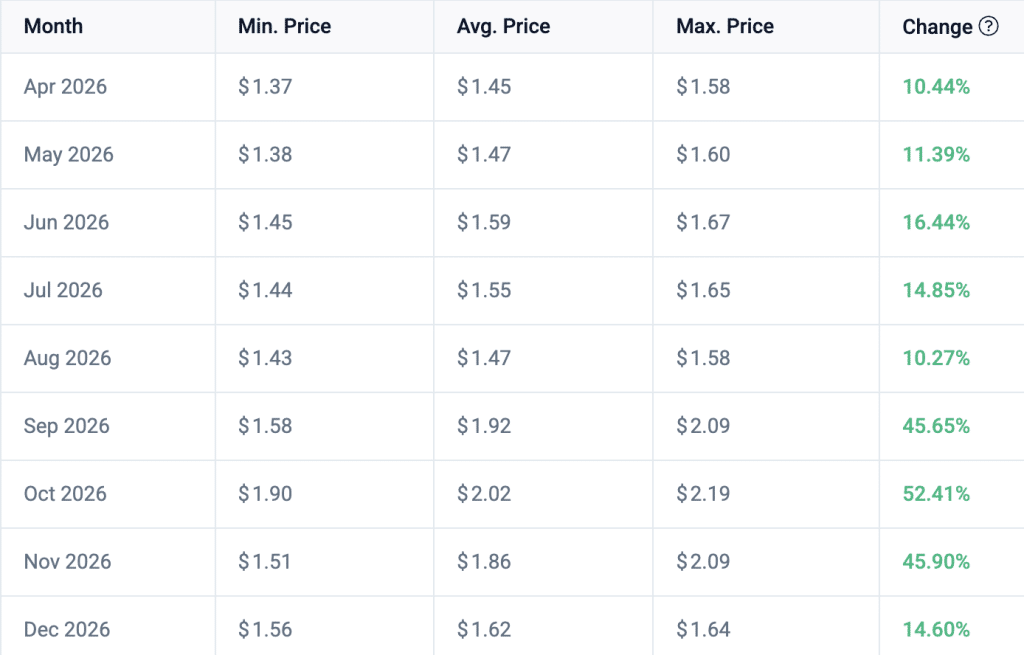Viewport: 1024px width, 655px height.
Task: Select Oct 2026 in the Month column
Action: coord(65,494)
